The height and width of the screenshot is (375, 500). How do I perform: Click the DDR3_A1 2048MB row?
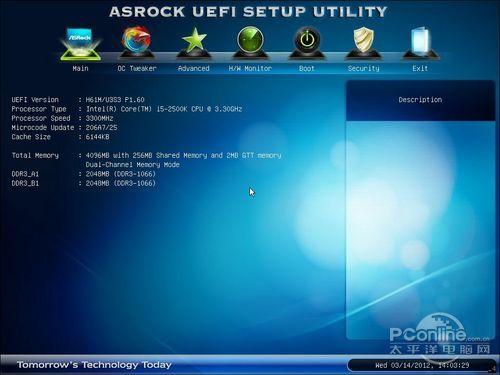coord(83,174)
